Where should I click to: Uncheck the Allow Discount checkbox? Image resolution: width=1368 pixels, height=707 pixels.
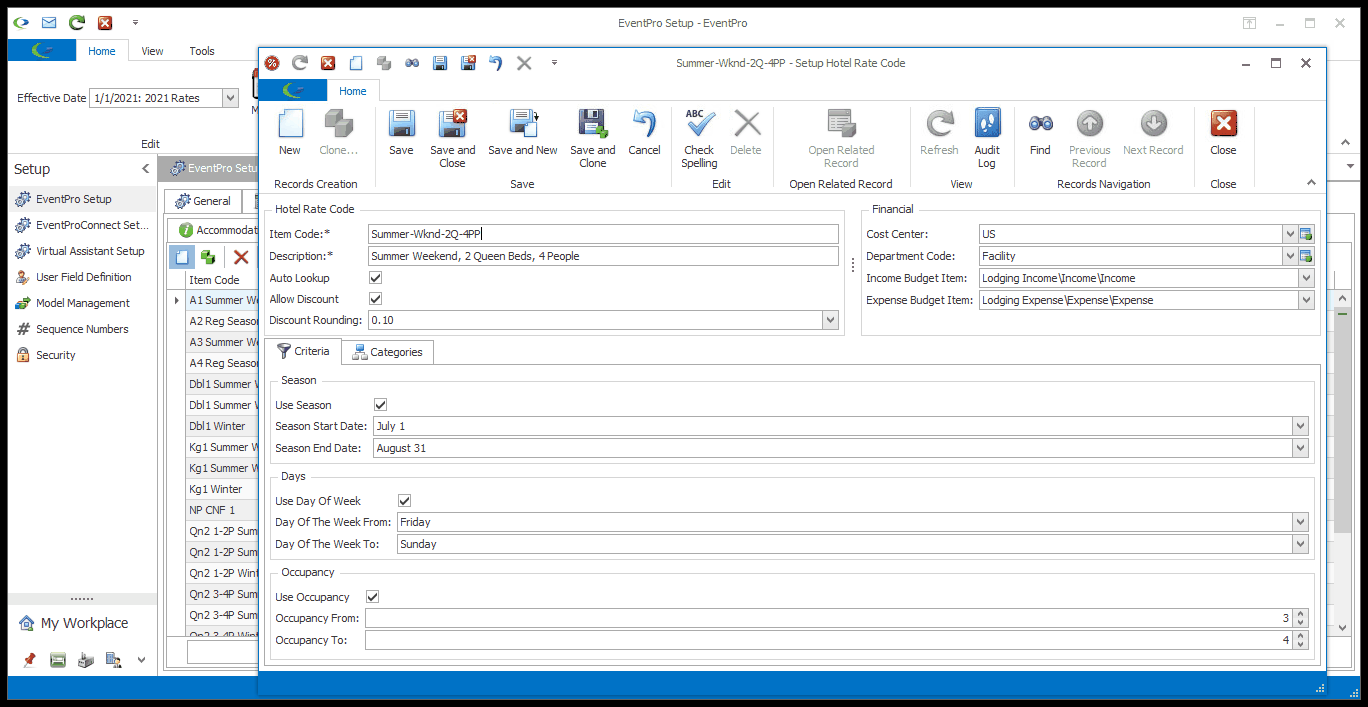(x=376, y=299)
